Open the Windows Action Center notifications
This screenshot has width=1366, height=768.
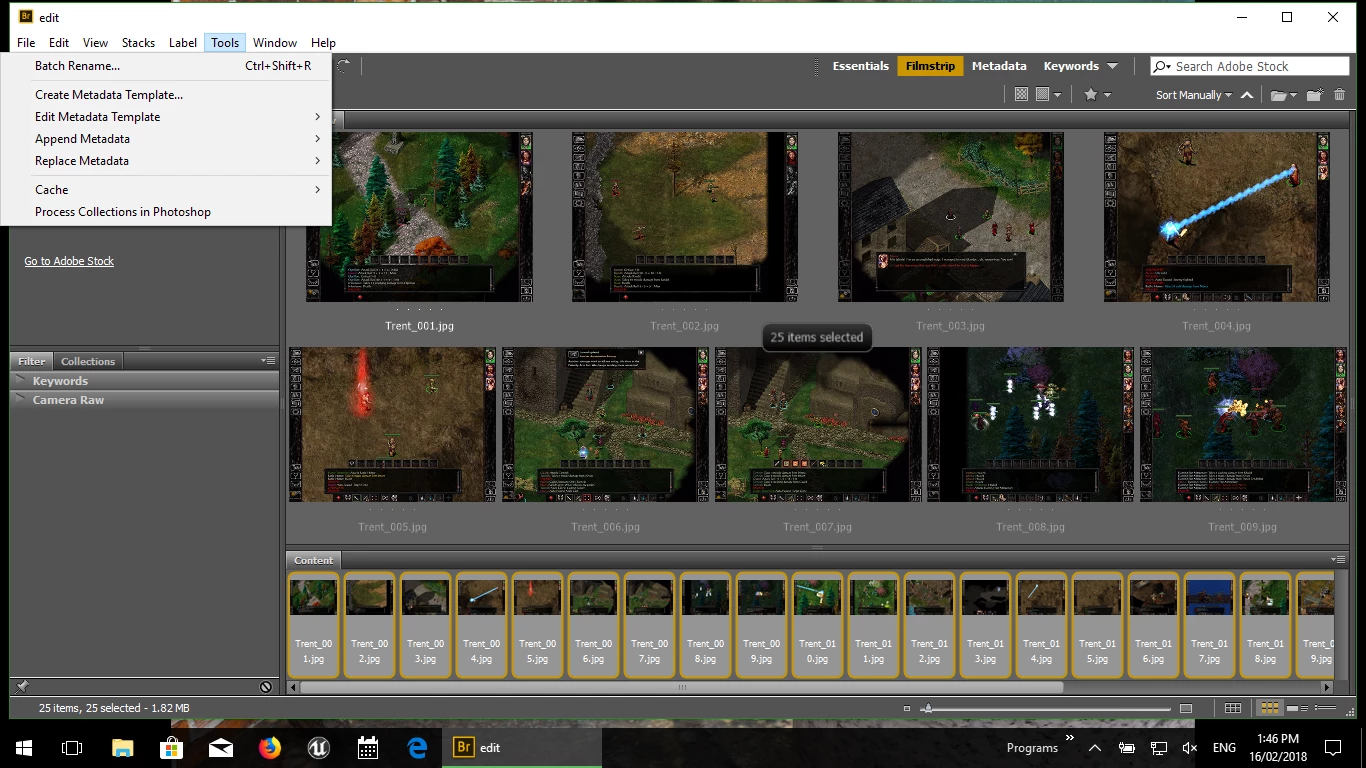click(x=1332, y=747)
